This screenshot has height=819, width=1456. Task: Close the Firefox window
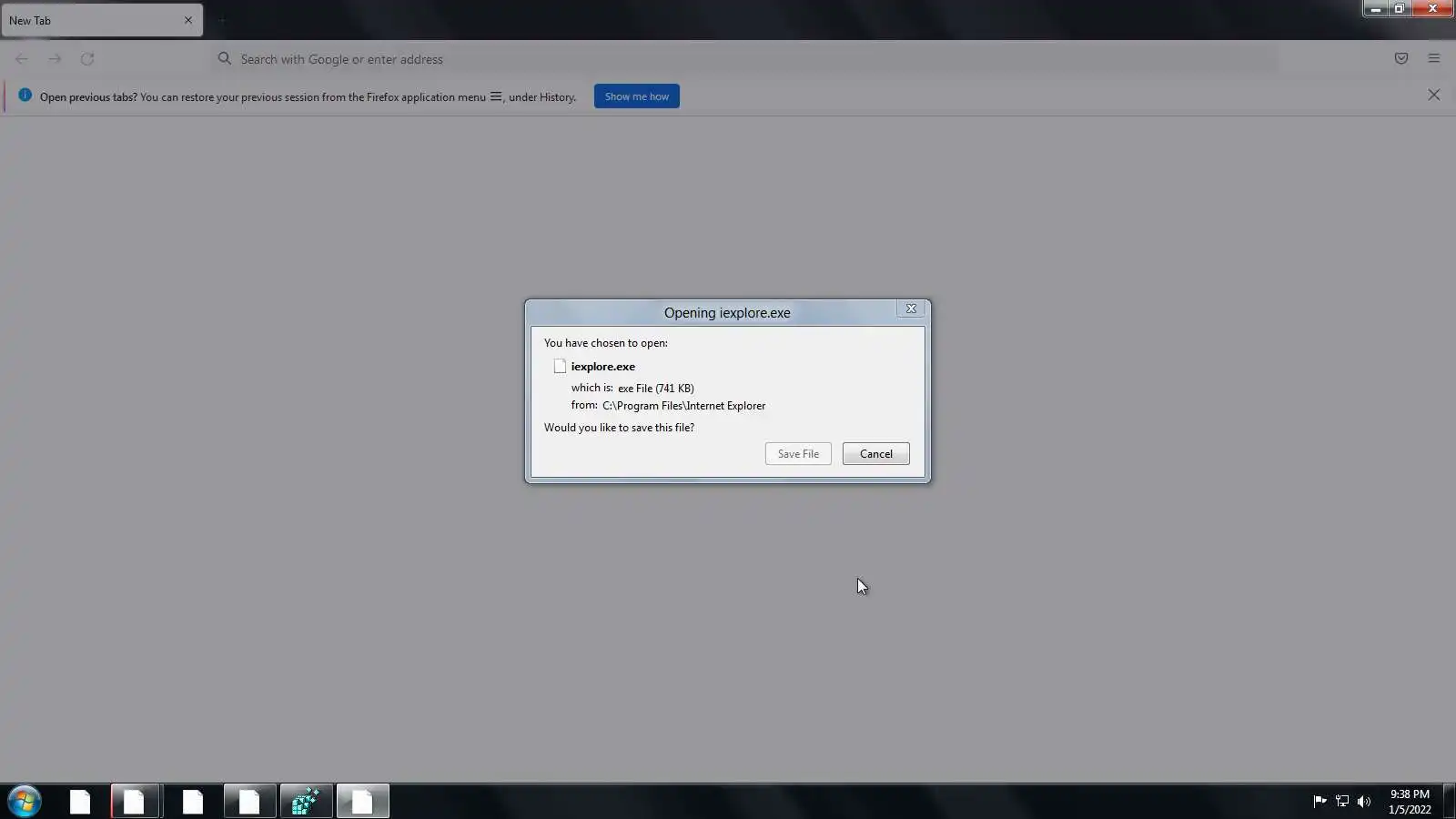1432,9
